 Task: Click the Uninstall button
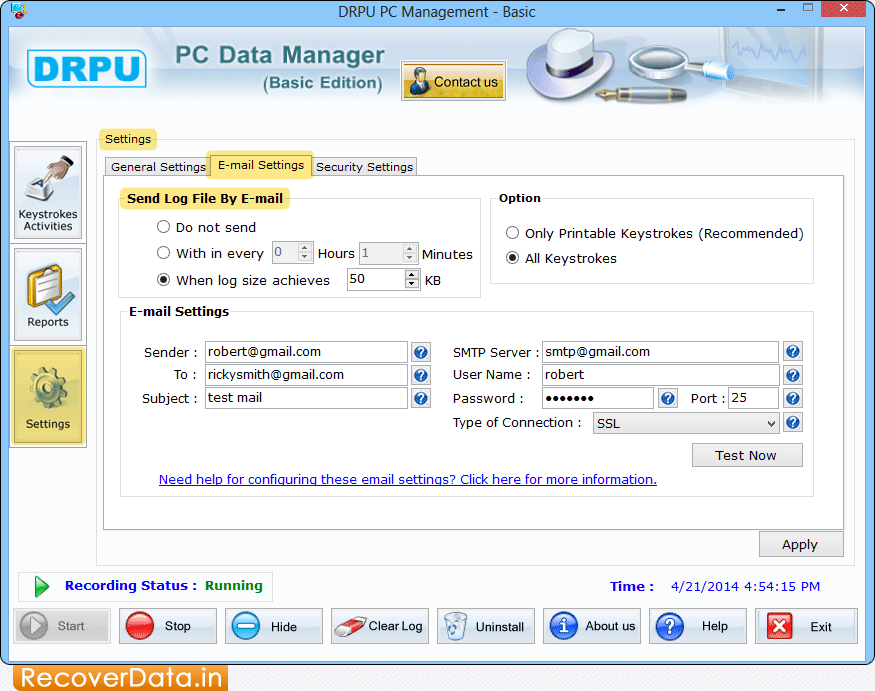pos(486,626)
